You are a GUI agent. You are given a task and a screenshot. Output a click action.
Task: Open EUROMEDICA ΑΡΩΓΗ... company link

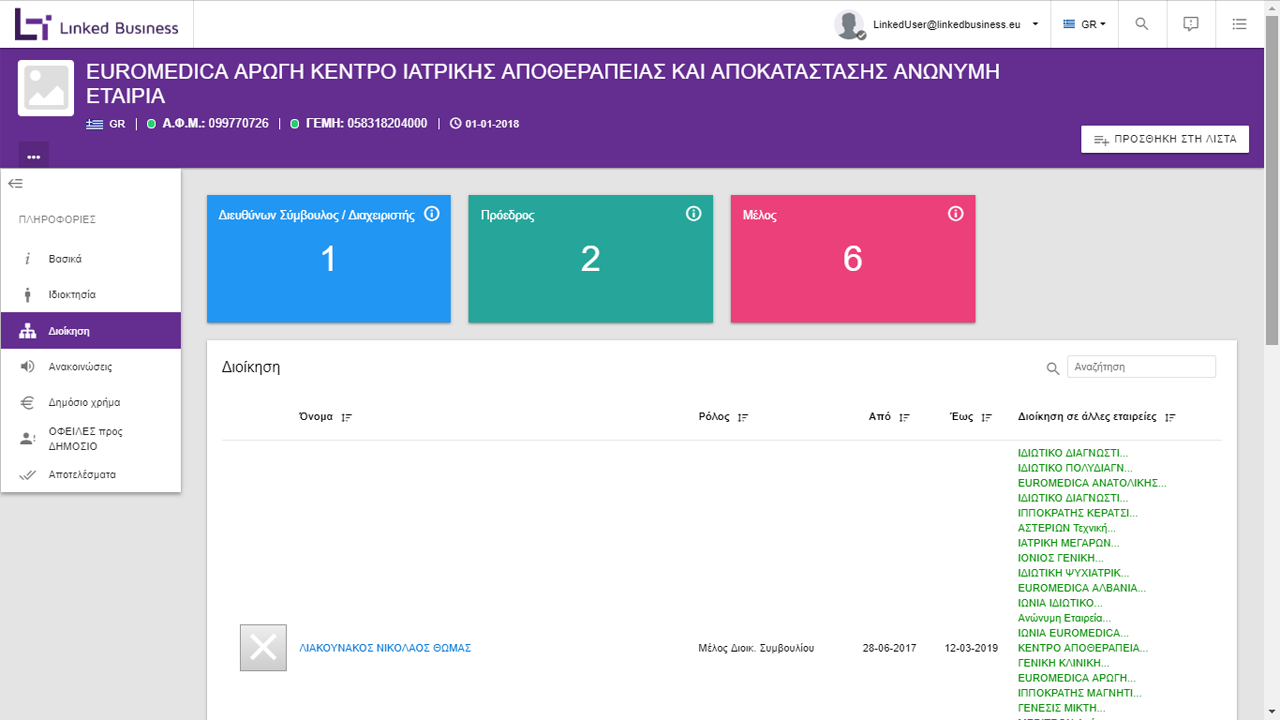pos(1077,678)
